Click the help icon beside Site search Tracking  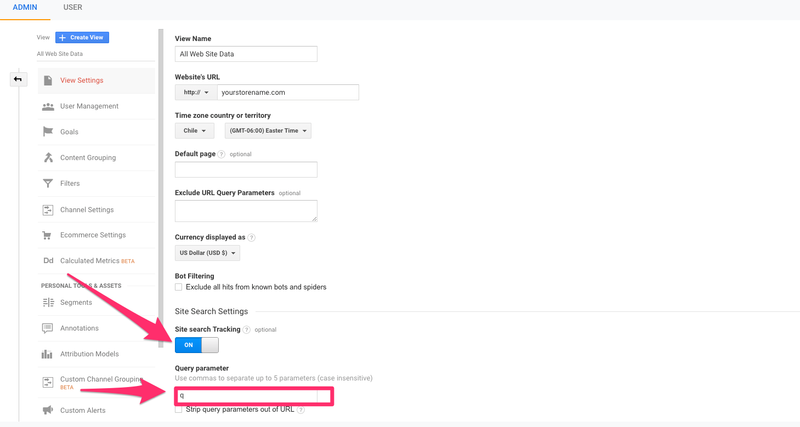point(246,330)
